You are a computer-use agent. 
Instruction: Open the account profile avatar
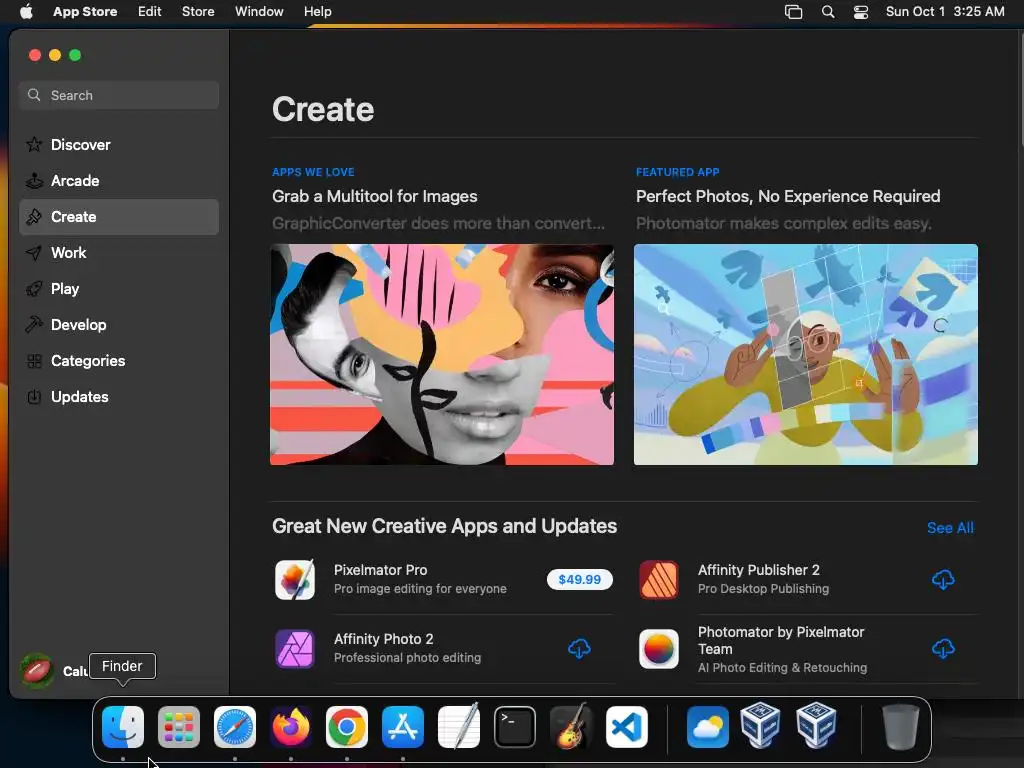(x=37, y=671)
